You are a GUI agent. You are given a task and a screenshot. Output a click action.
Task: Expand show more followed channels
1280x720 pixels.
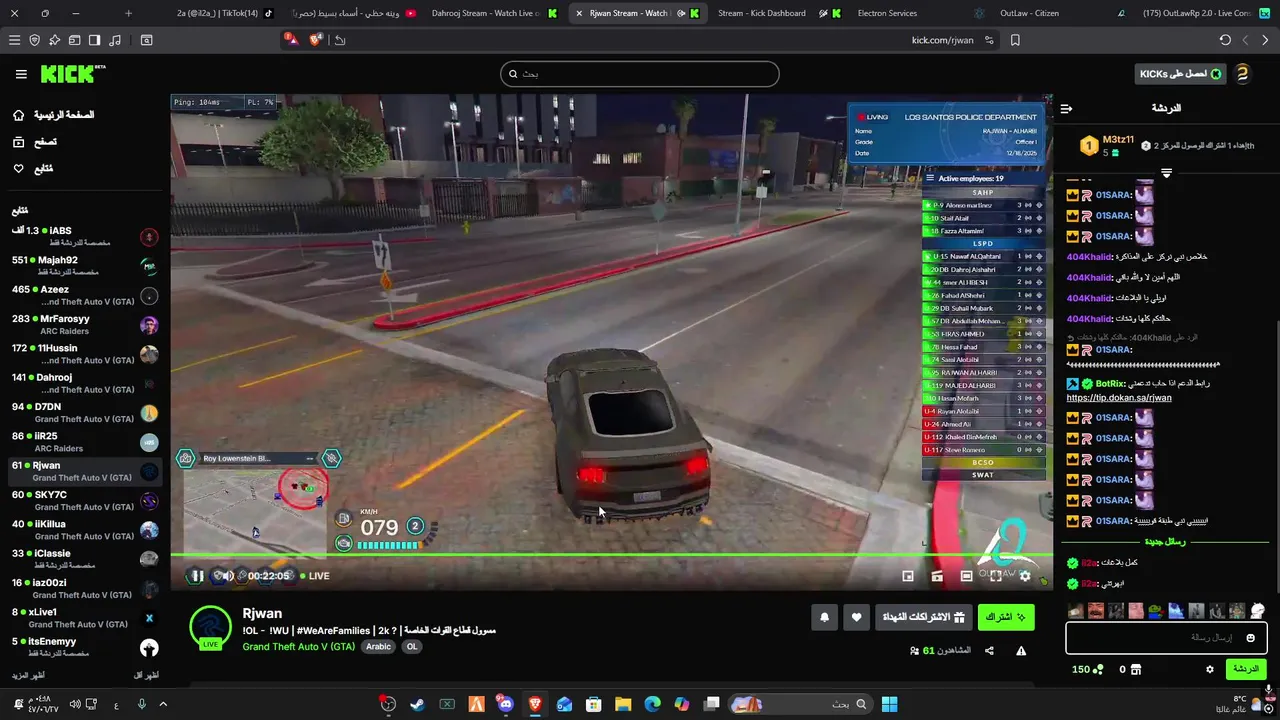[x=28, y=676]
